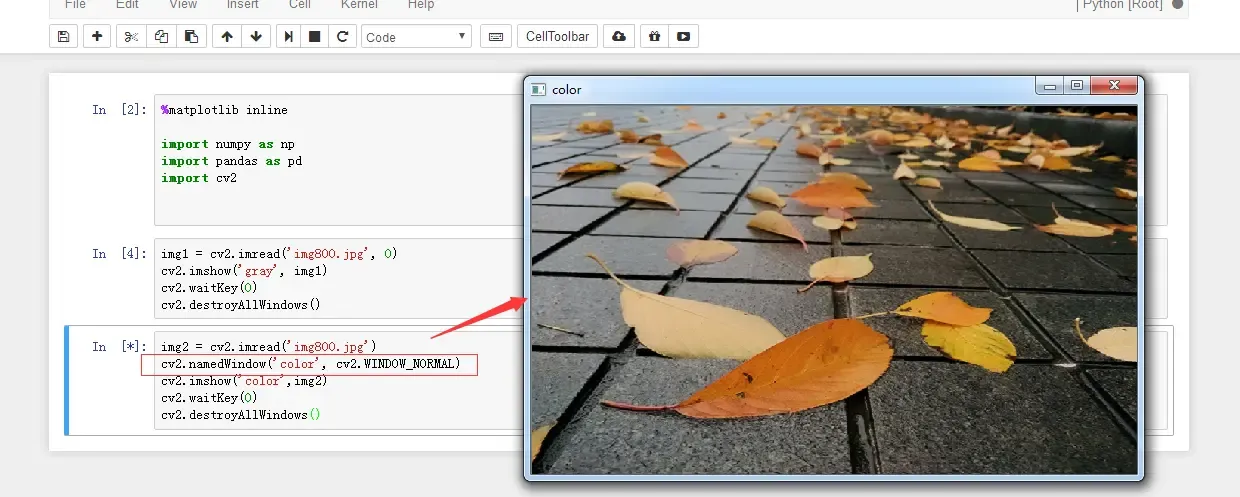Click the img1 = cv2.imread line
1240x497 pixels.
[279, 254]
